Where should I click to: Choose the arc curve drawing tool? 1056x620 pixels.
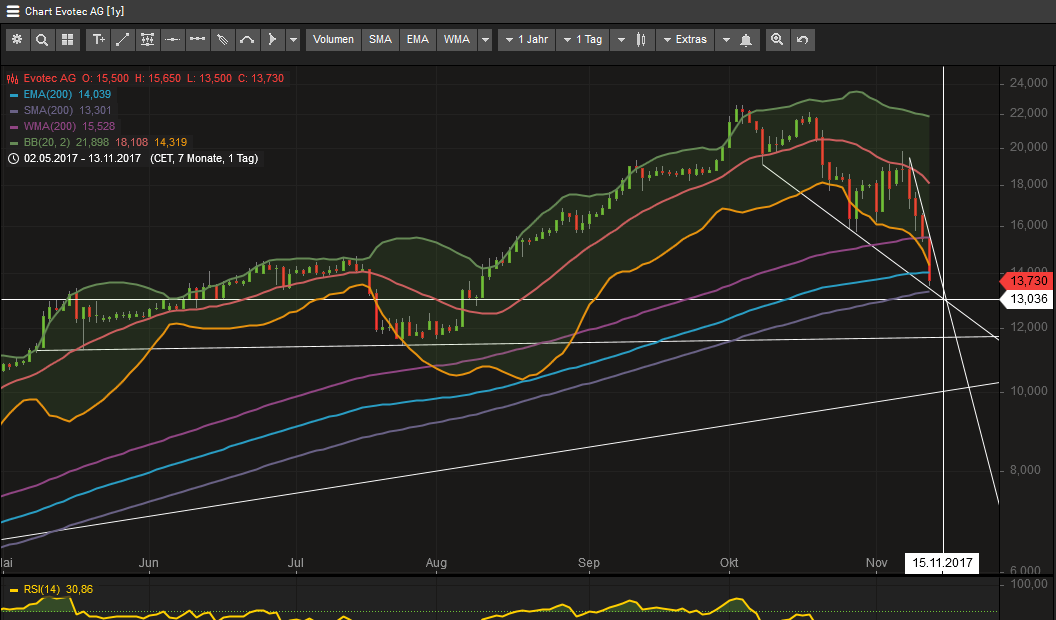tap(247, 40)
